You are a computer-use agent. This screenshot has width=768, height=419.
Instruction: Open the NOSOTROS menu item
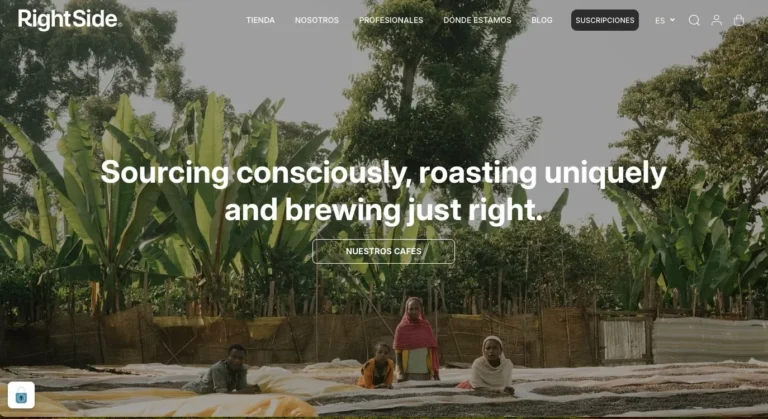(316, 20)
